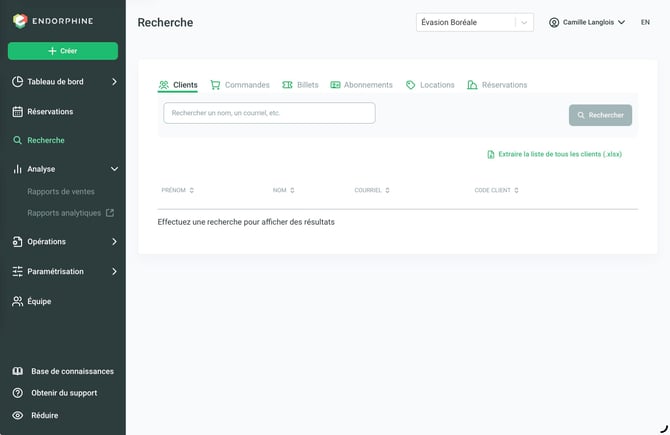
Task: Switch language with EN link
Action: 645,22
